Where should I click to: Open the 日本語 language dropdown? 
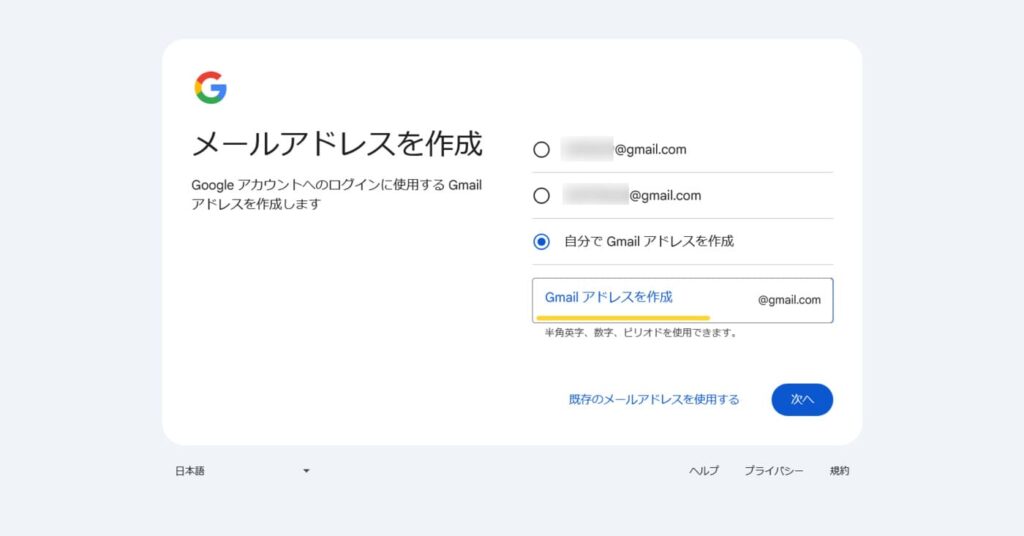pyautogui.click(x=242, y=471)
